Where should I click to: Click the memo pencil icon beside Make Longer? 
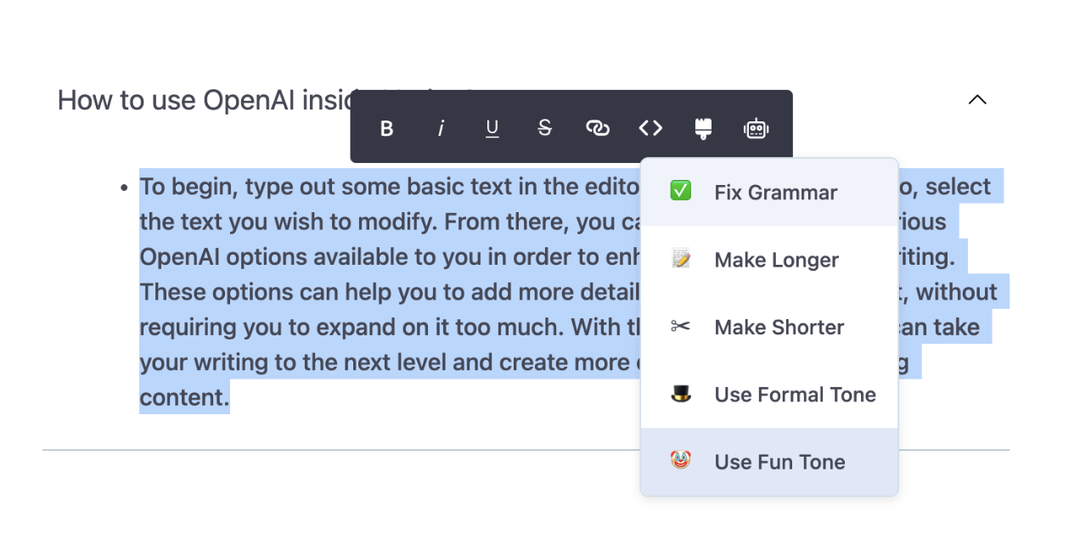(681, 259)
